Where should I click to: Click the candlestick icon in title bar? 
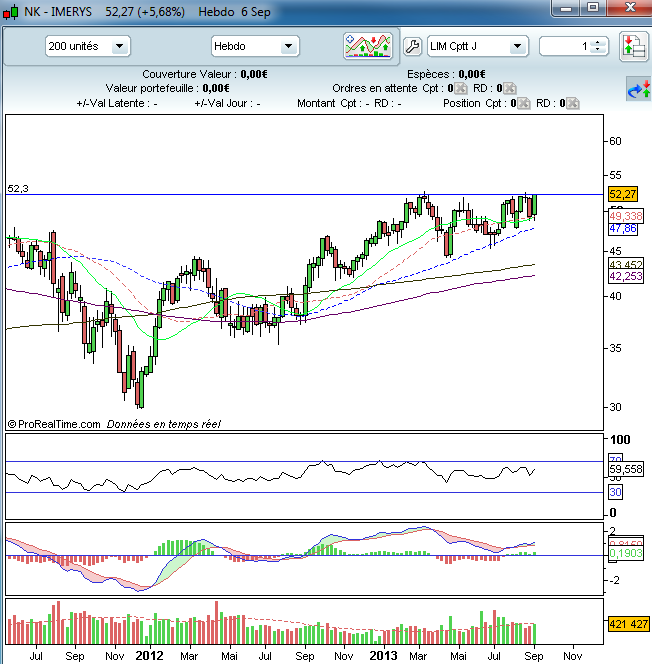(x=11, y=12)
